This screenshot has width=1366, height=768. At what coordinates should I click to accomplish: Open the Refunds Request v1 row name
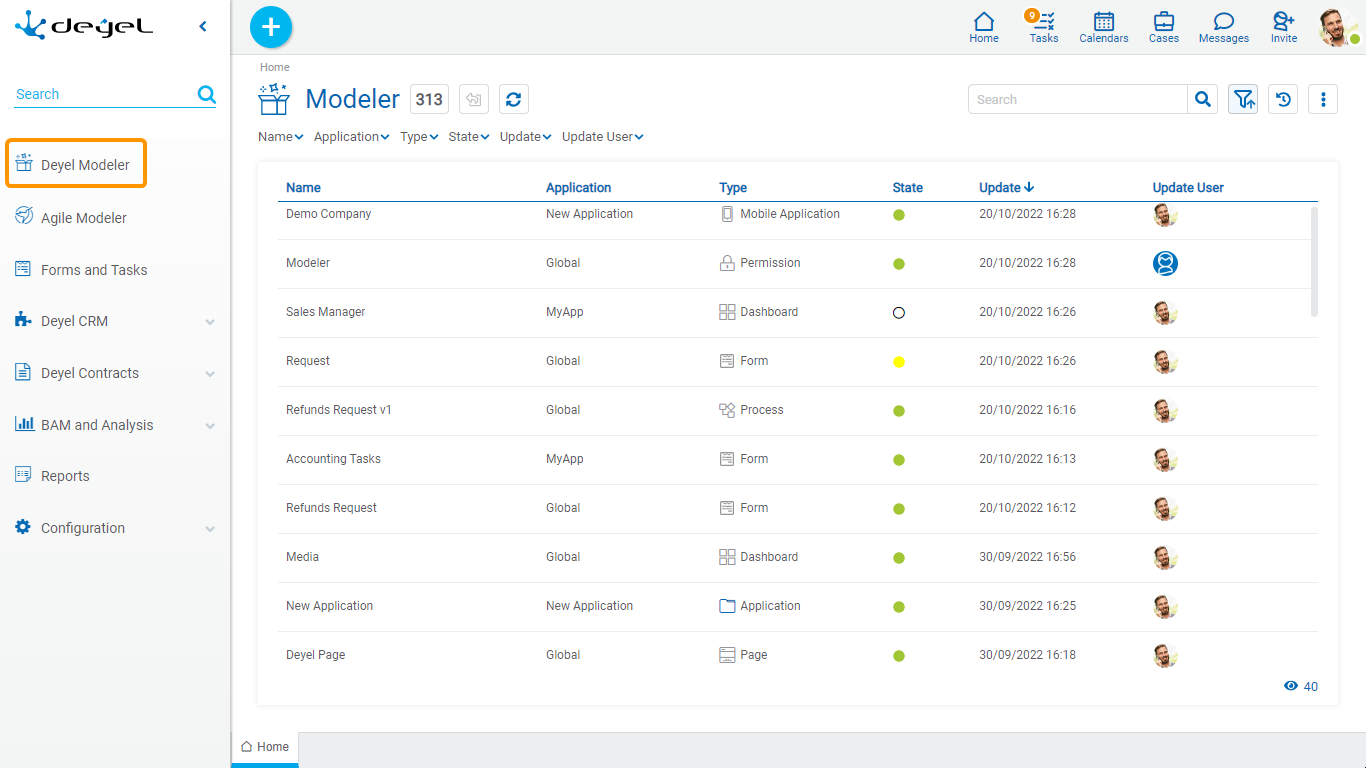[x=339, y=410]
